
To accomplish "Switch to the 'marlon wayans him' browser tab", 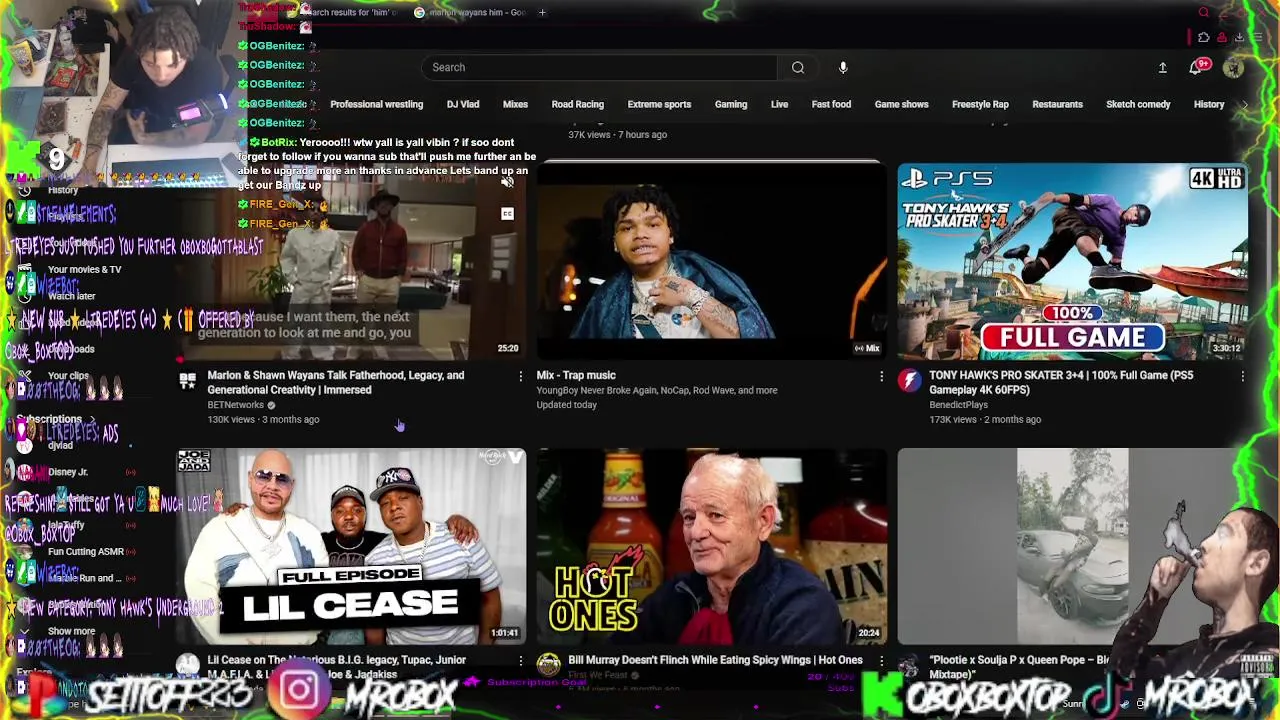I will point(470,12).
